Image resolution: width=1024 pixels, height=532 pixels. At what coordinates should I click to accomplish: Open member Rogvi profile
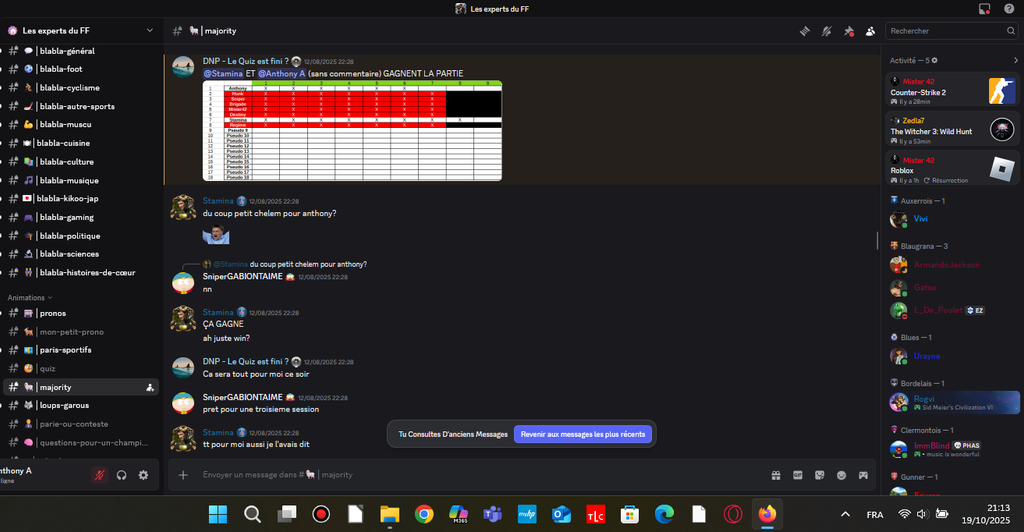[x=952, y=402]
